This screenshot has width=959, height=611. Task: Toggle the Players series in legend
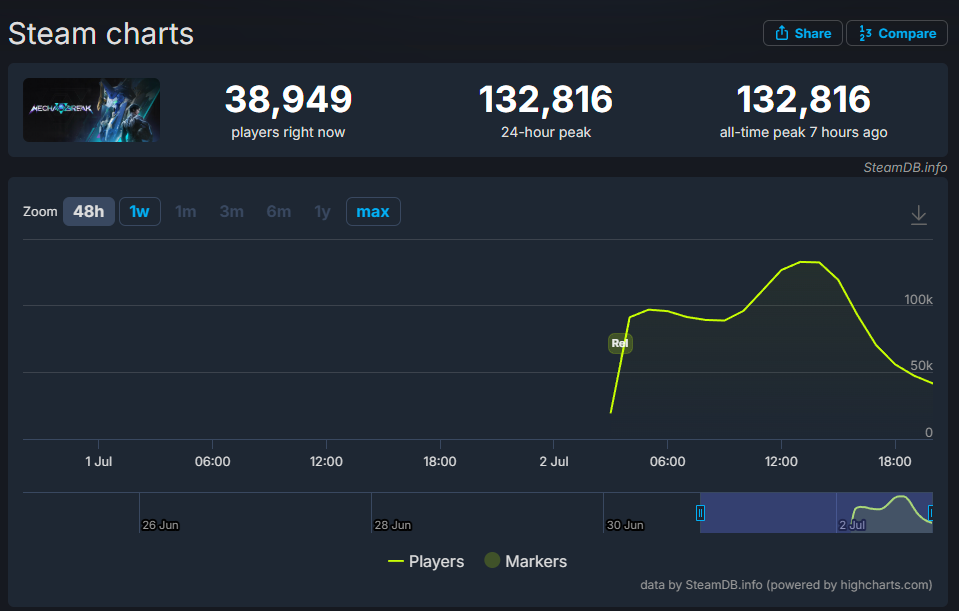pos(426,561)
